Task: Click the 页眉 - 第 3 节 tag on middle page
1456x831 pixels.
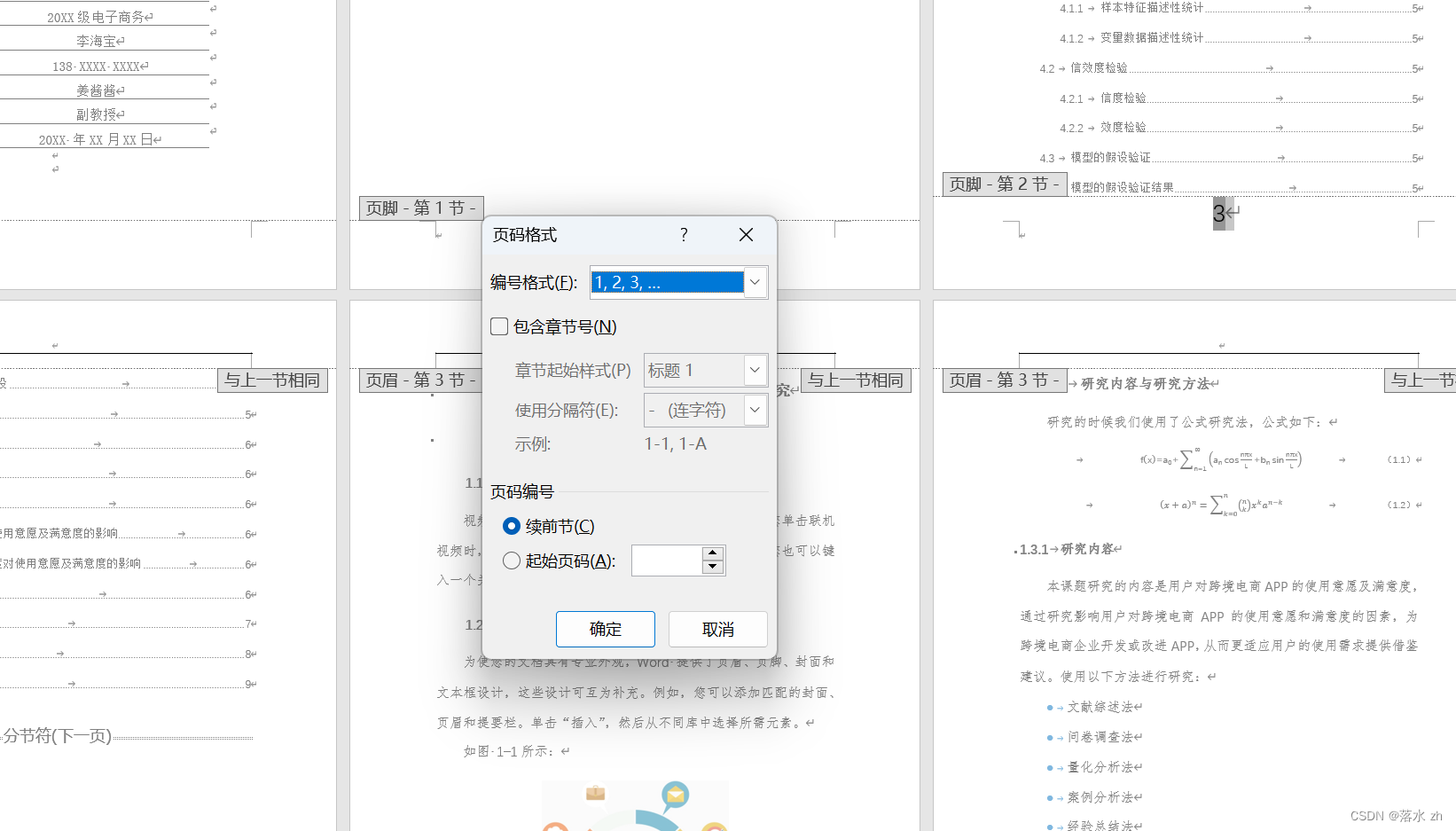Action: 421,380
